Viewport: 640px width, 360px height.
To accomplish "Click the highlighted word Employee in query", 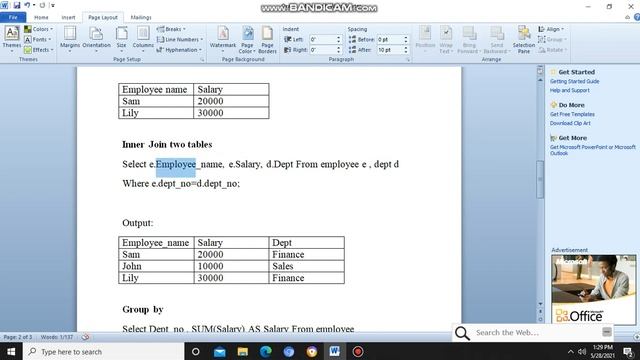I will 176,164.
